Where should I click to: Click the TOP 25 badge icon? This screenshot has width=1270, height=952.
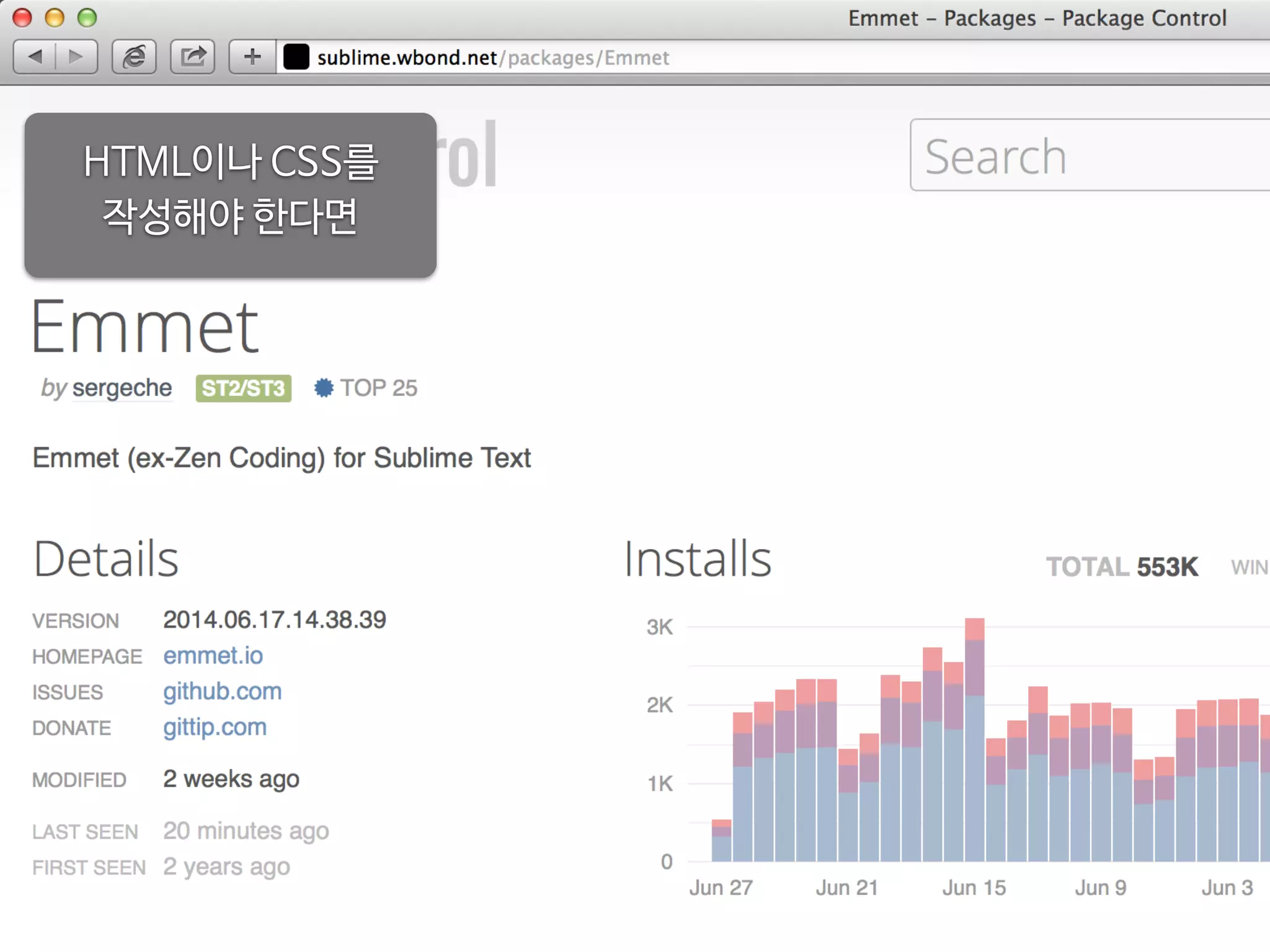[x=323, y=388]
